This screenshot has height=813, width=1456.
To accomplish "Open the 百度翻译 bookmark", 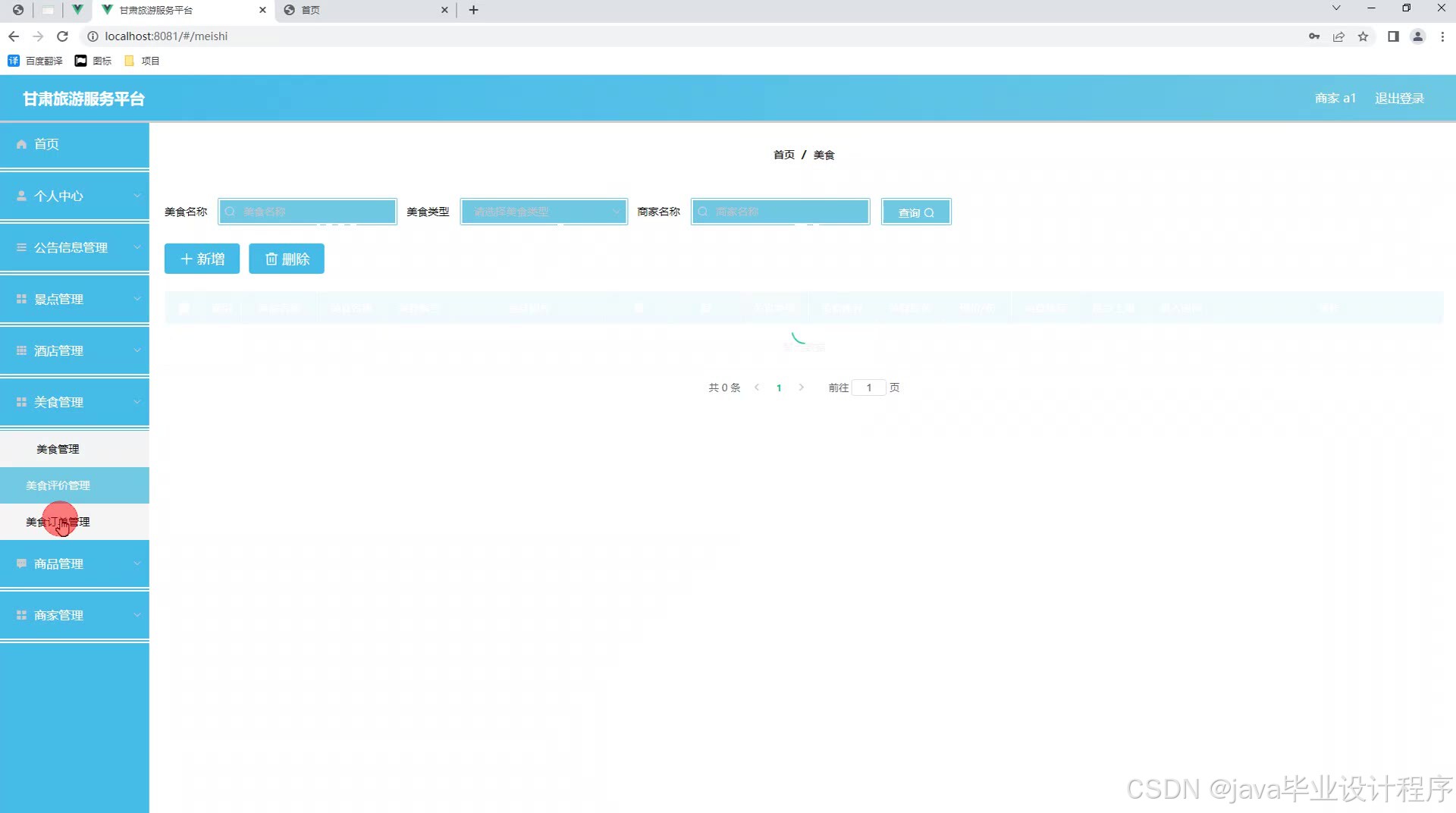I will click(35, 61).
